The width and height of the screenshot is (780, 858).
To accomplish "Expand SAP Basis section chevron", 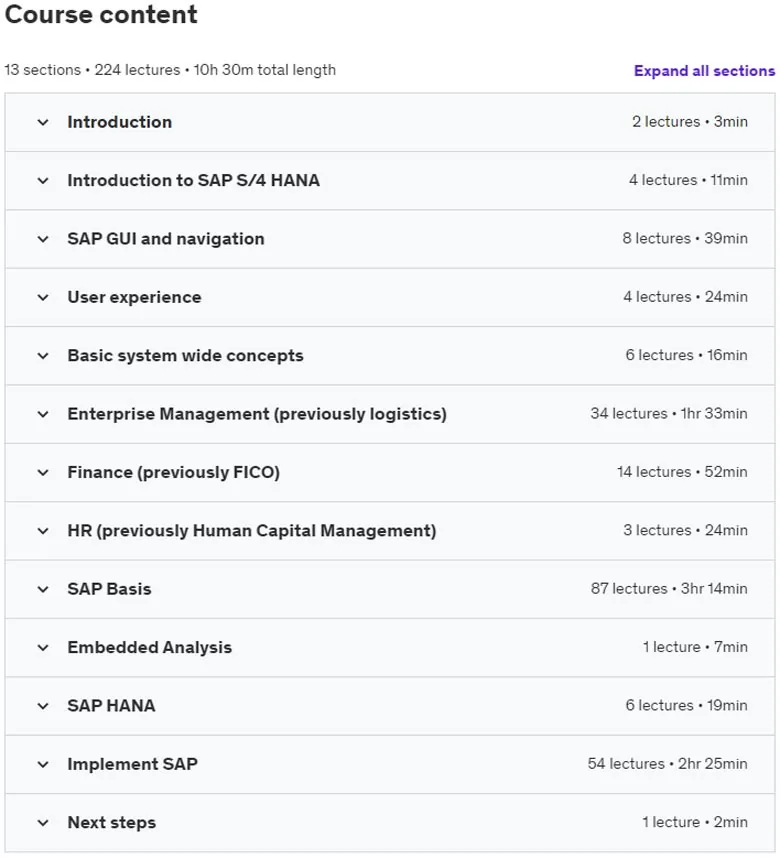I will point(43,589).
